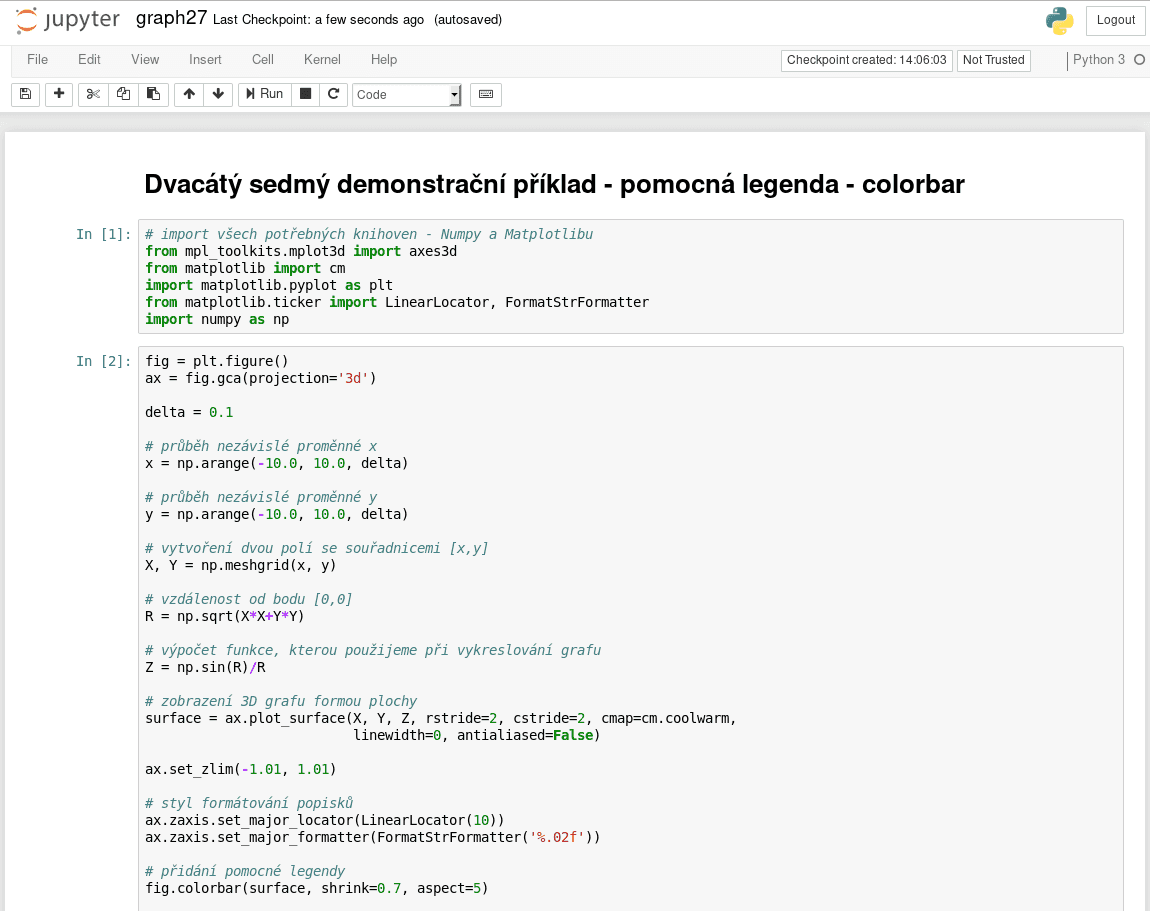This screenshot has width=1150, height=911.
Task: Click the Not Trusted button
Action: click(x=994, y=60)
